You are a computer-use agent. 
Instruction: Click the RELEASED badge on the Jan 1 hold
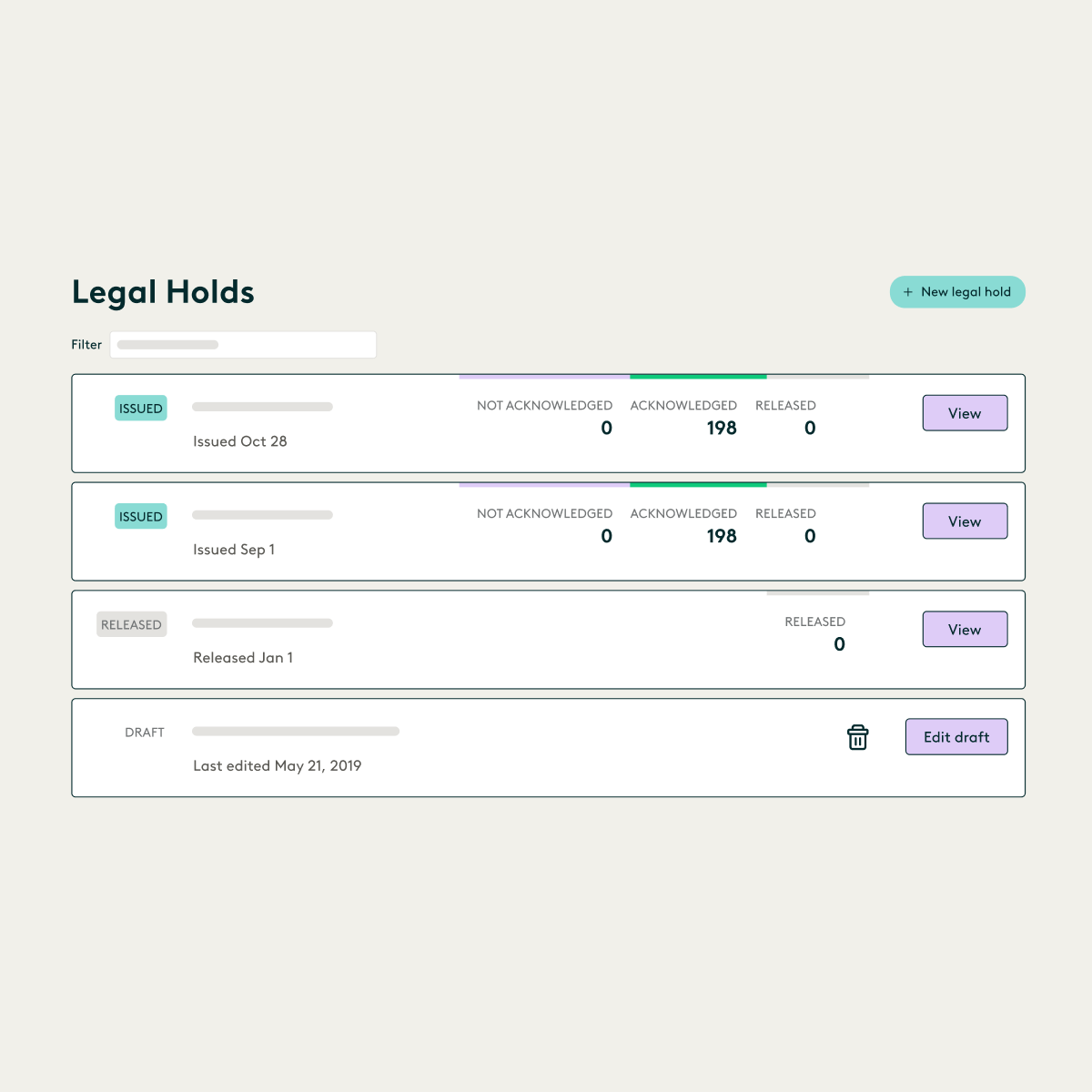click(131, 624)
